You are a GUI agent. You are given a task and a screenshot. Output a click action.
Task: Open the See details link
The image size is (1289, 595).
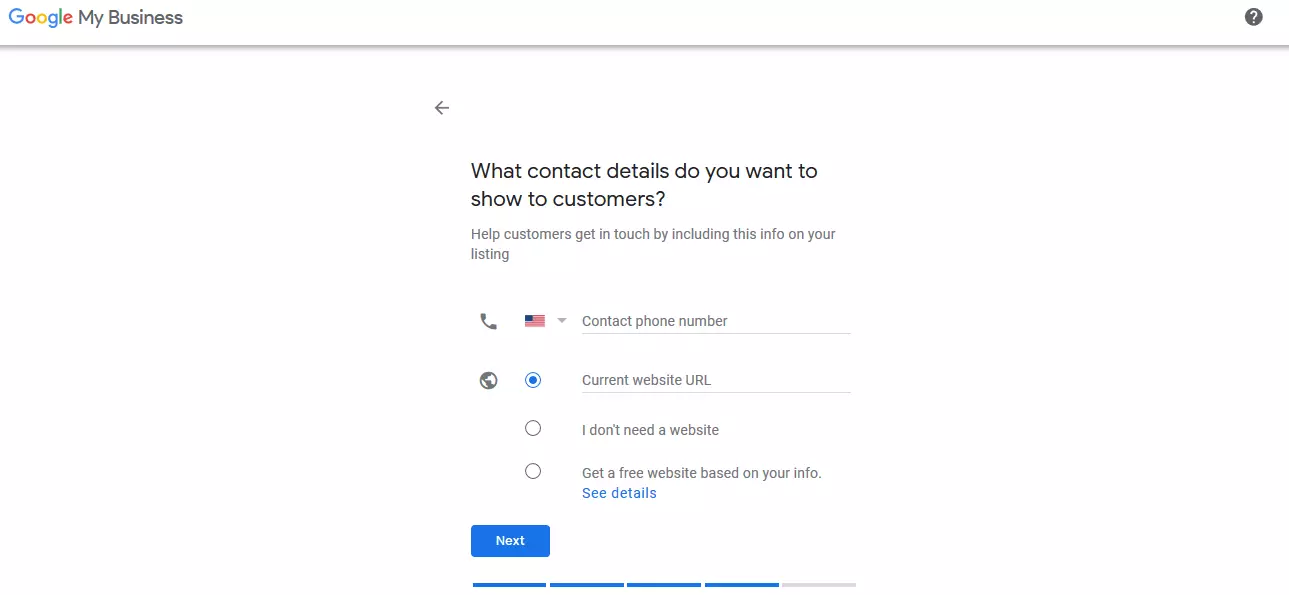[x=619, y=493]
